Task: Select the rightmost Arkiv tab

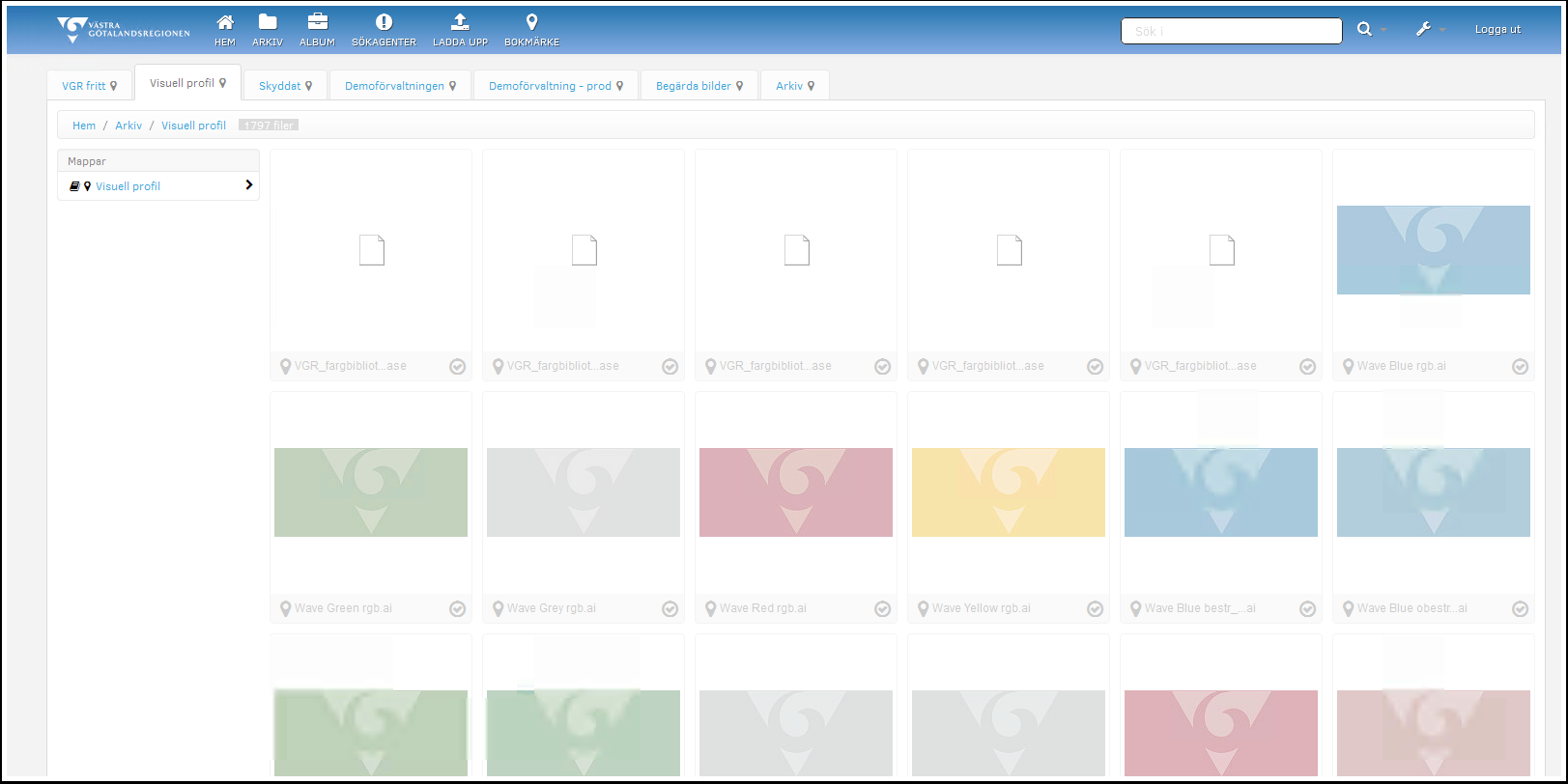Action: [x=795, y=86]
